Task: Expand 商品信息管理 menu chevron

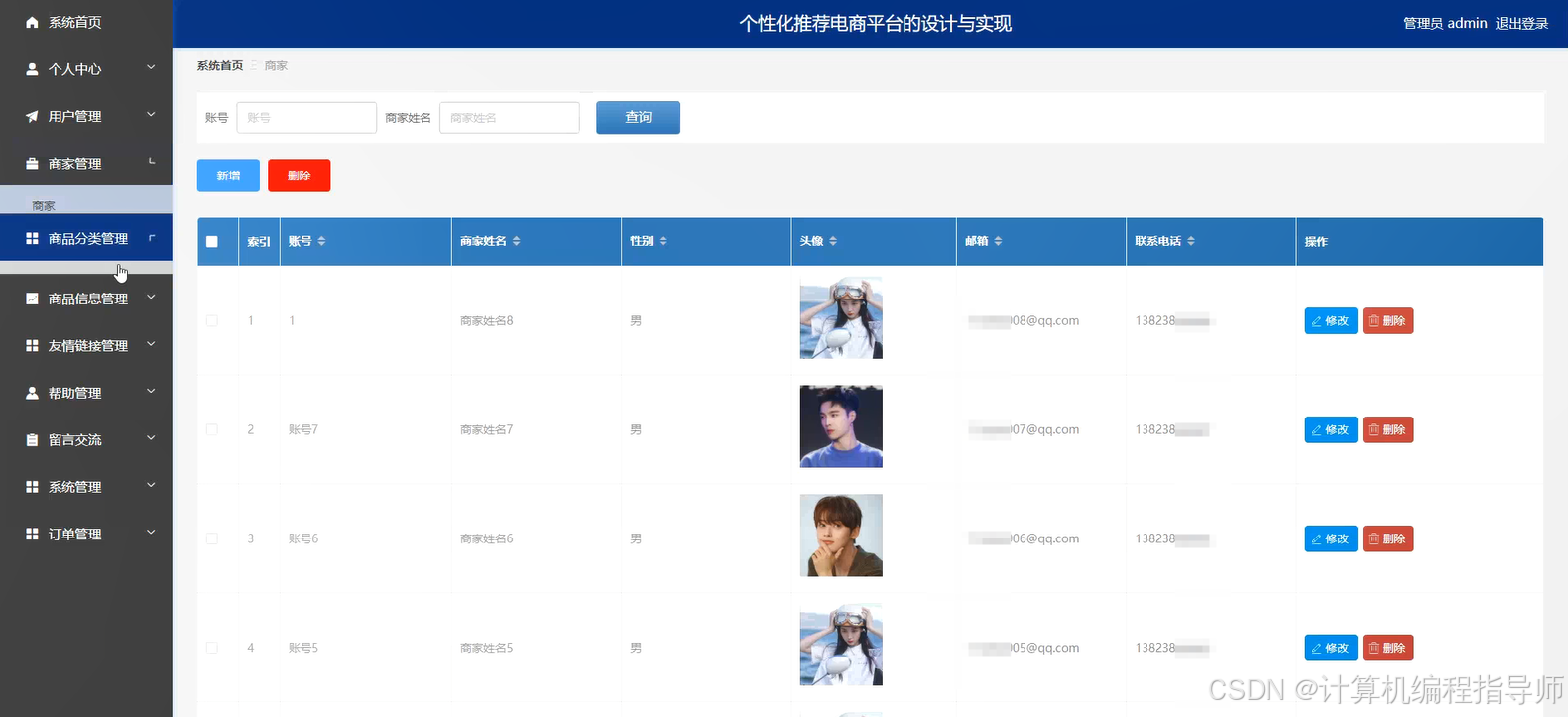Action: [151, 297]
